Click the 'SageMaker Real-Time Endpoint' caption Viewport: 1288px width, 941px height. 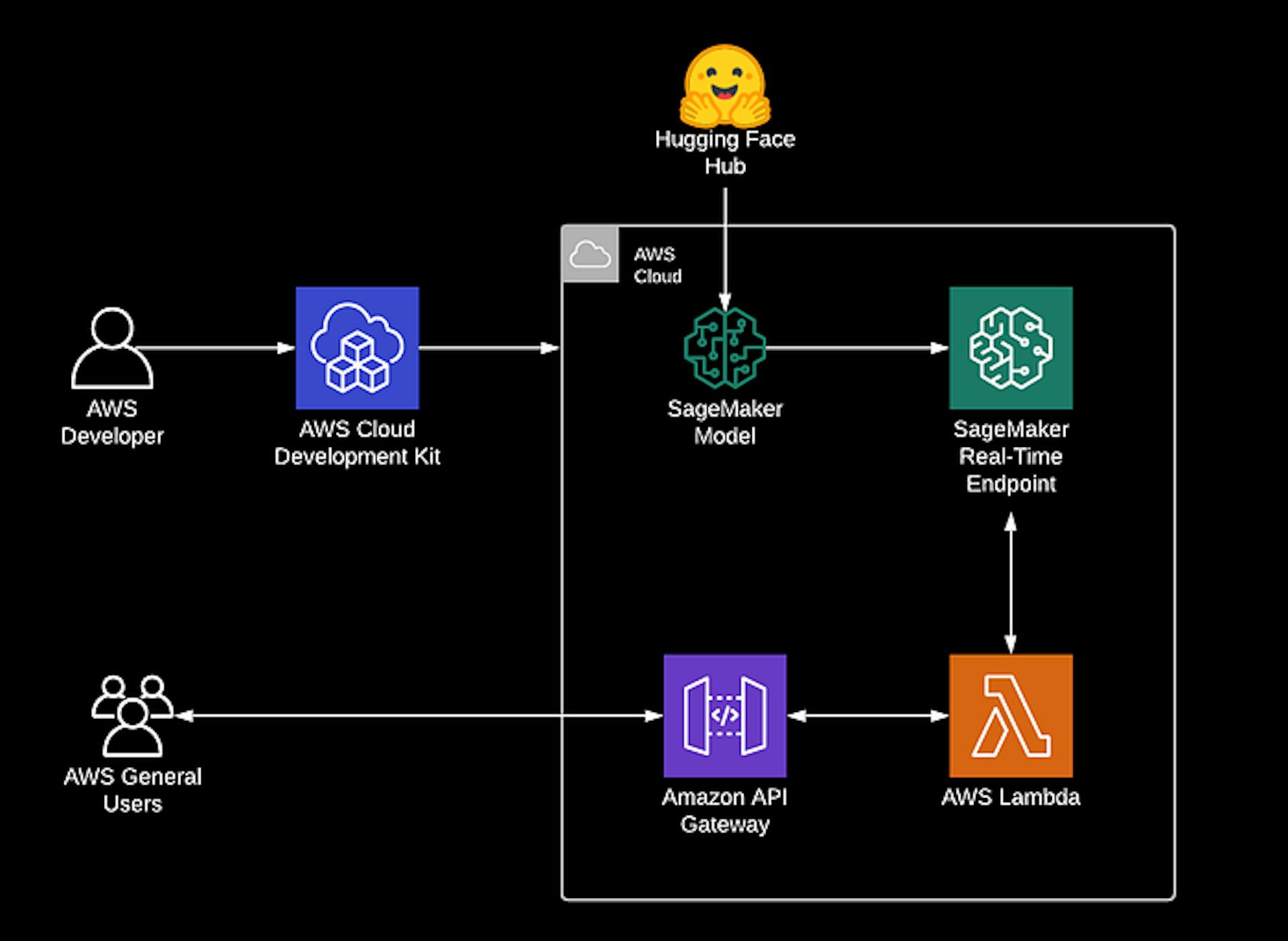[1010, 456]
